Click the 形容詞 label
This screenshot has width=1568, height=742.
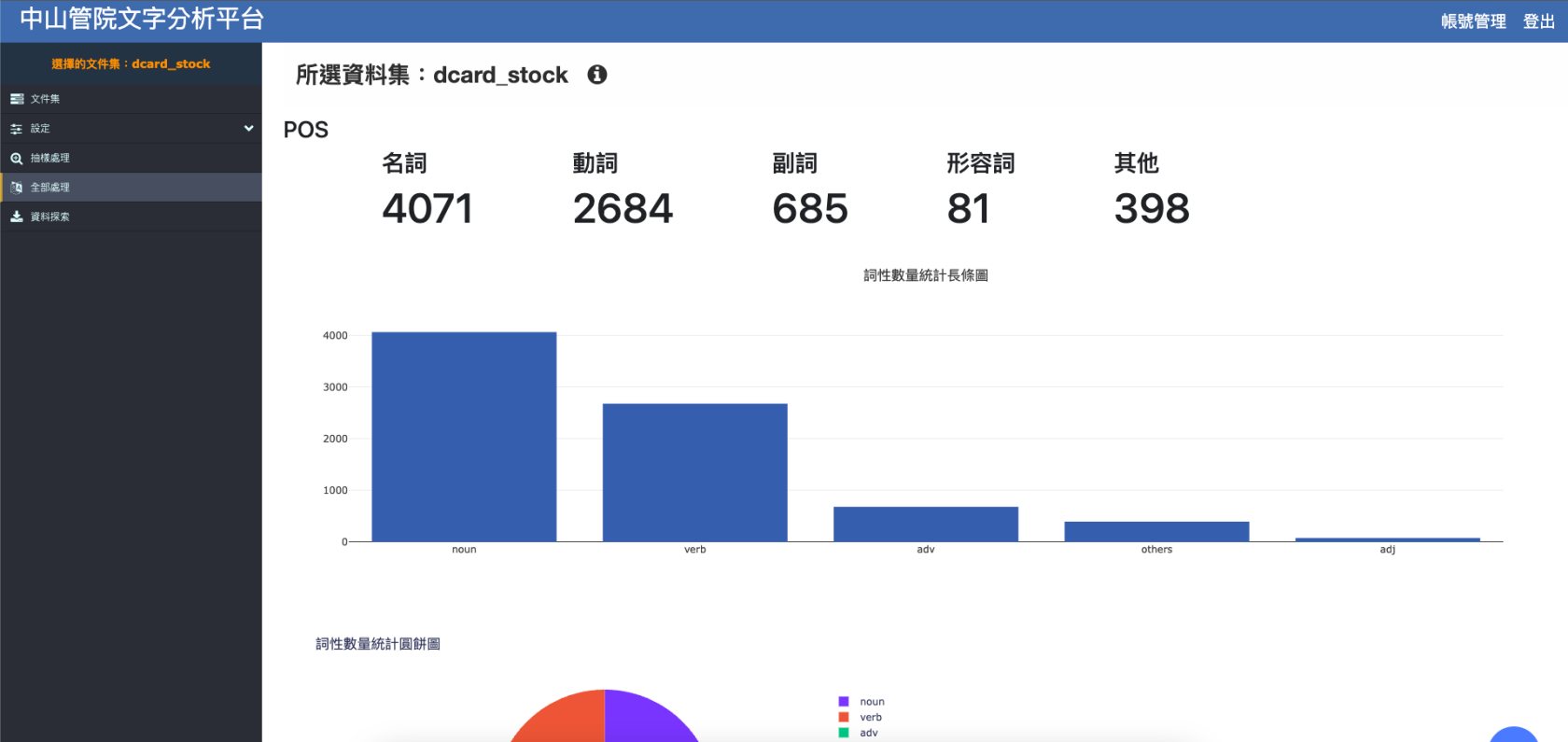click(981, 163)
